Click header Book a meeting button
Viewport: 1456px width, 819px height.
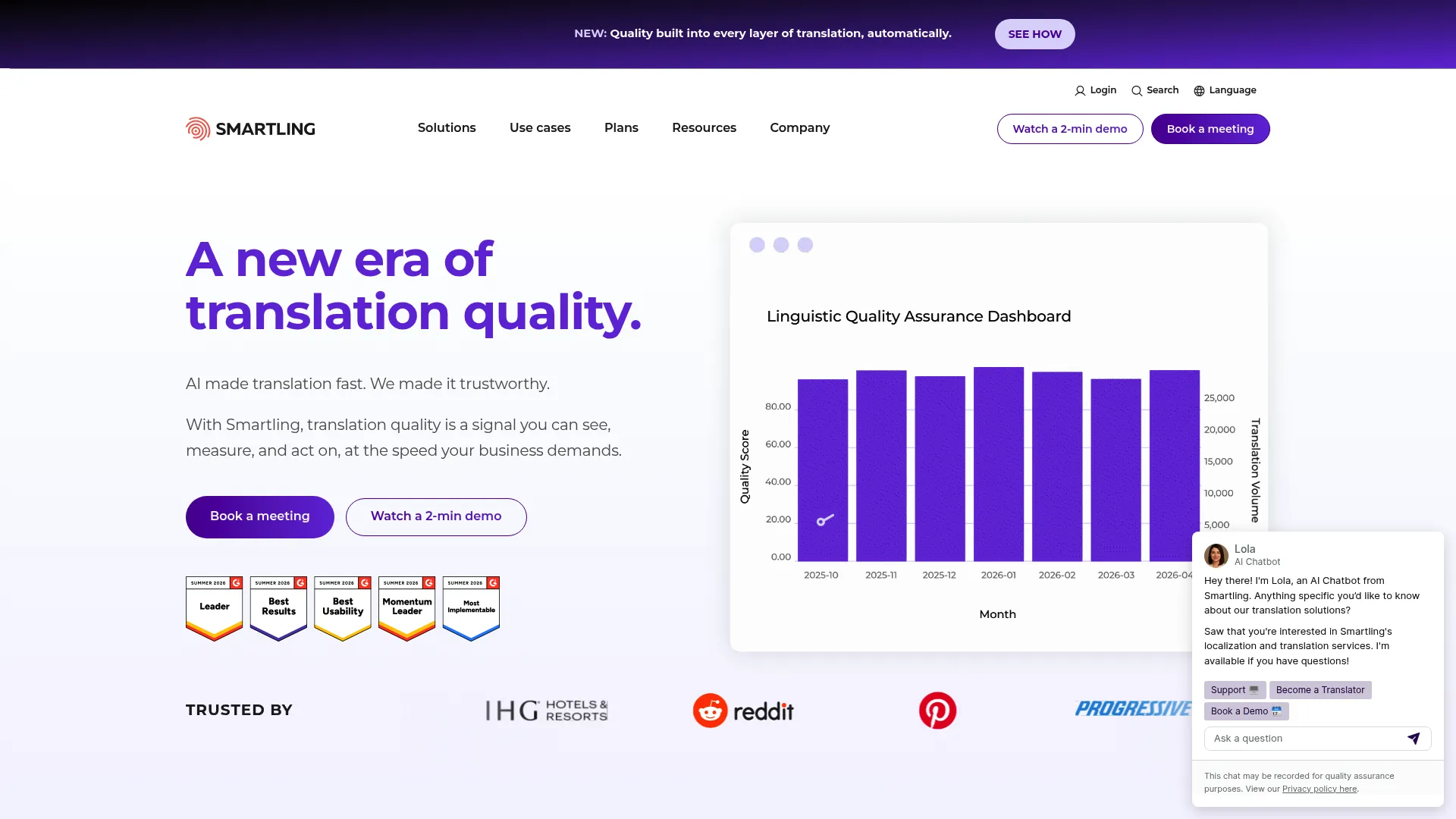(x=1210, y=129)
